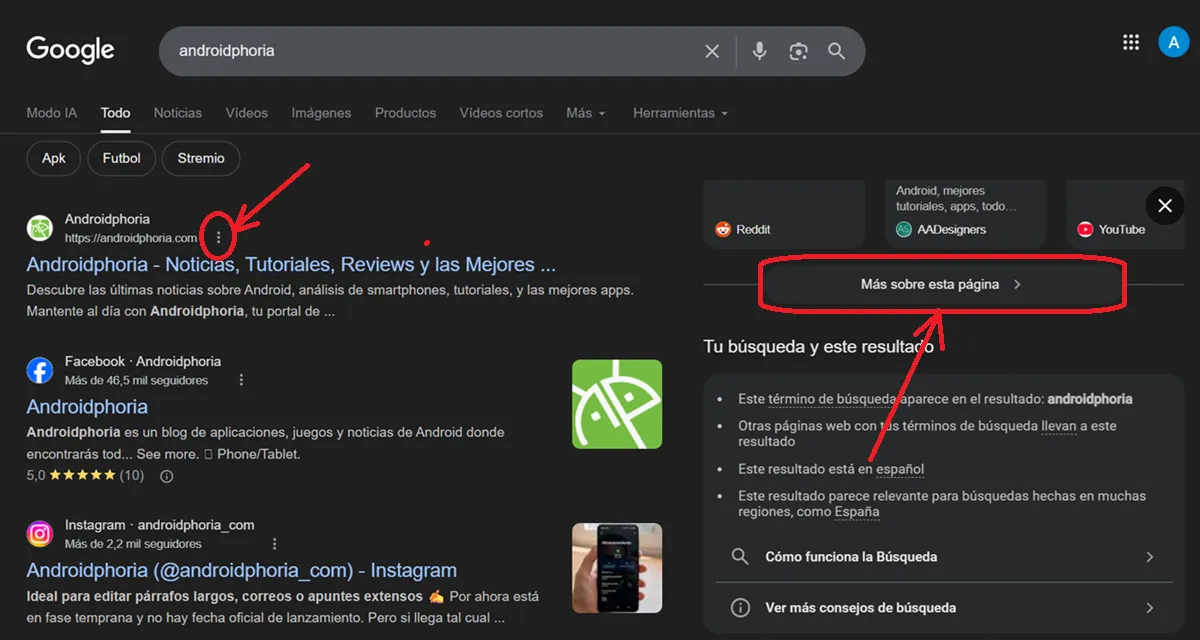The image size is (1200, 640).
Task: Click the green Androidphoria logo thumbnail
Action: click(x=617, y=404)
